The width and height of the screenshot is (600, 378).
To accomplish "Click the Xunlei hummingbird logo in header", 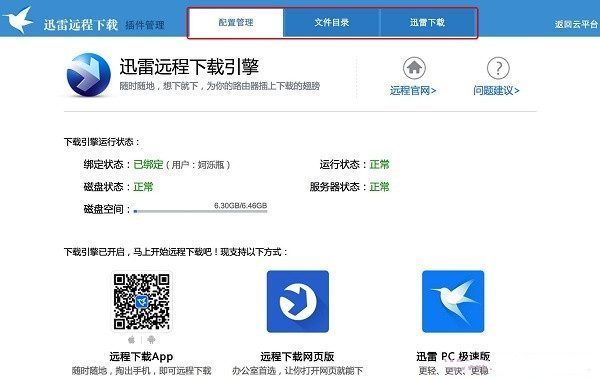I will [x=18, y=20].
